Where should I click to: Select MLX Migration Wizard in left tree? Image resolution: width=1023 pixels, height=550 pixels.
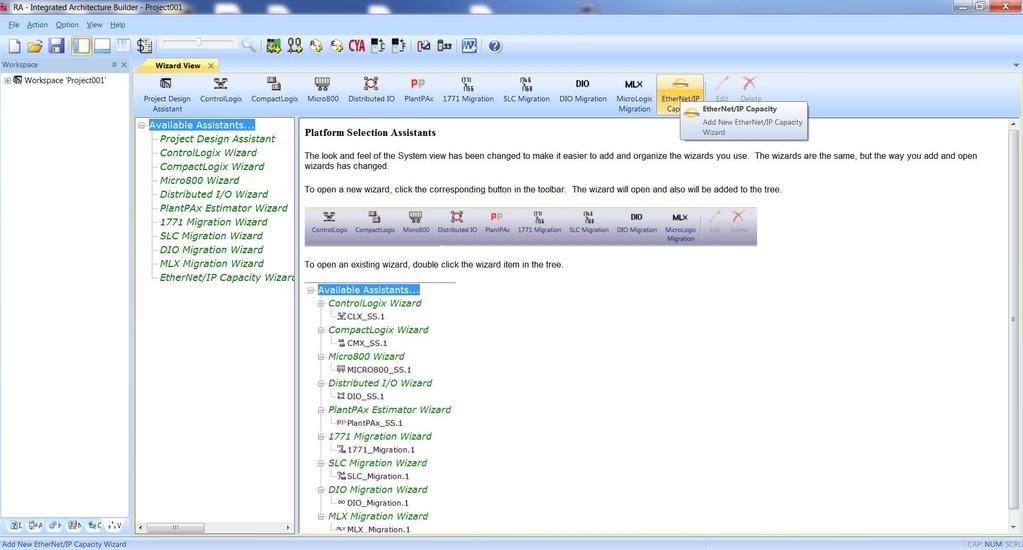212,264
